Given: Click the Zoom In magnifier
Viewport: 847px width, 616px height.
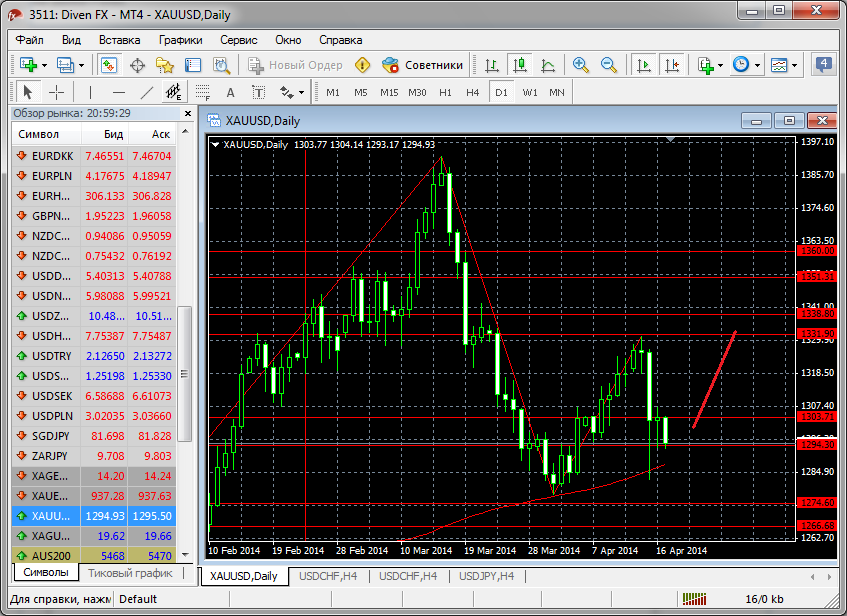Looking at the screenshot, I should pos(581,65).
